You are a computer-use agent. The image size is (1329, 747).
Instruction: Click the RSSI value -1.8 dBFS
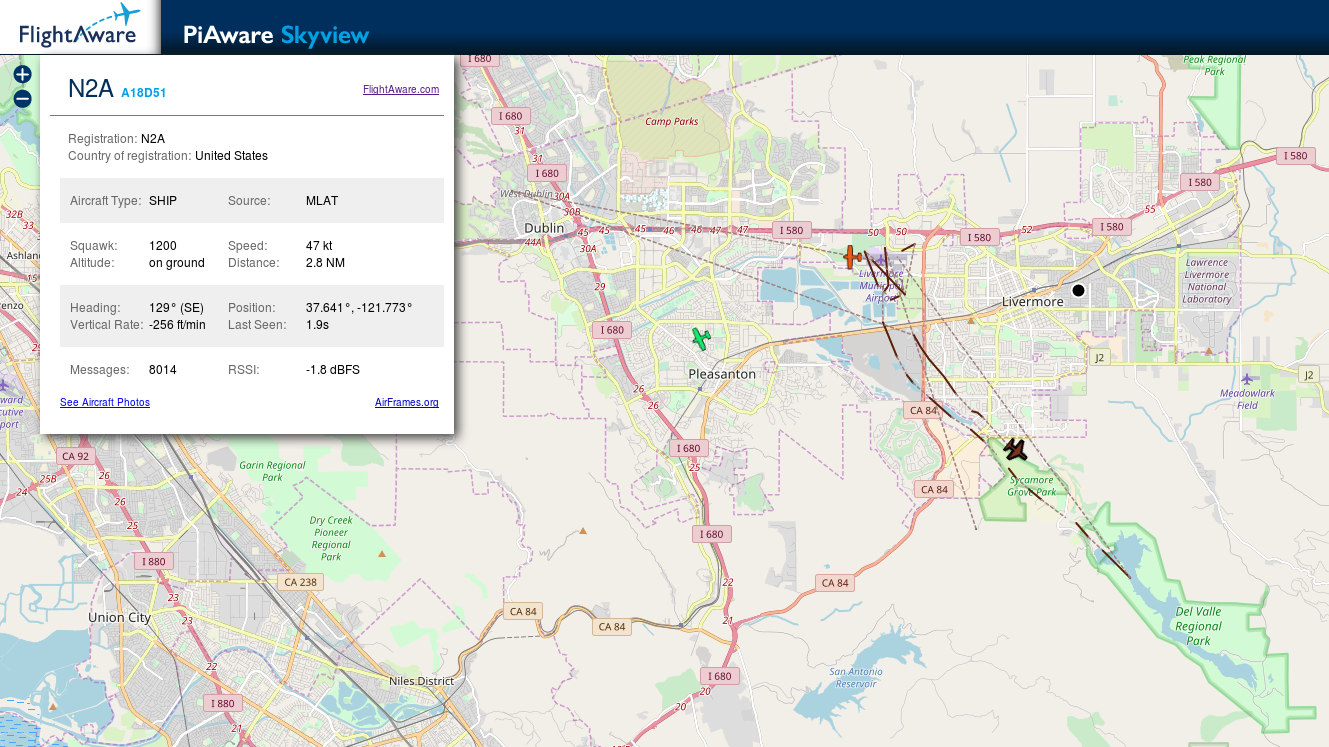pyautogui.click(x=333, y=370)
